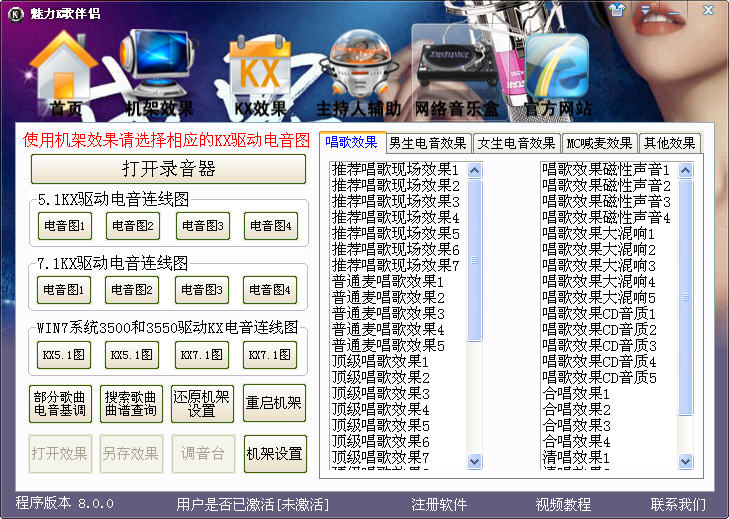Select 唱歌效果磁性声音1
Image resolution: width=729 pixels, height=519 pixels.
[606, 169]
